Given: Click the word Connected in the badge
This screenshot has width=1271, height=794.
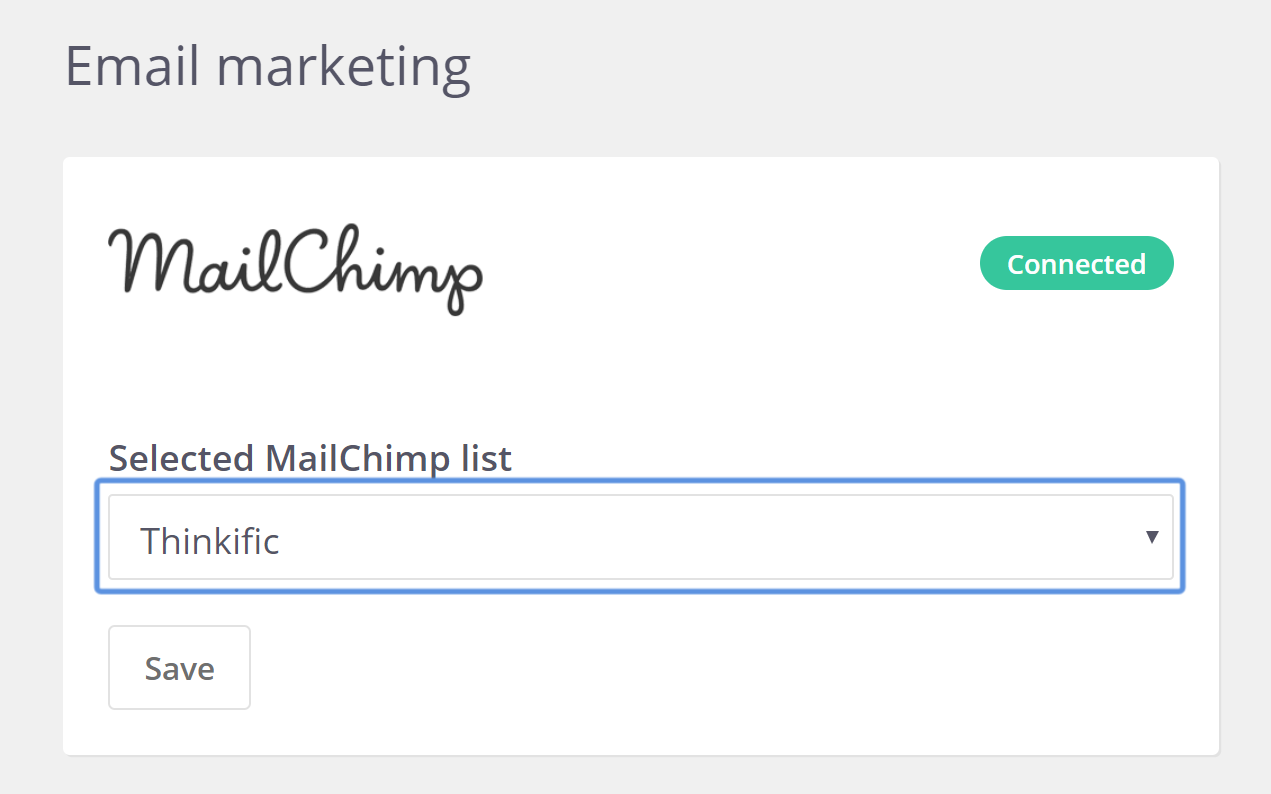Looking at the screenshot, I should click(x=1076, y=264).
